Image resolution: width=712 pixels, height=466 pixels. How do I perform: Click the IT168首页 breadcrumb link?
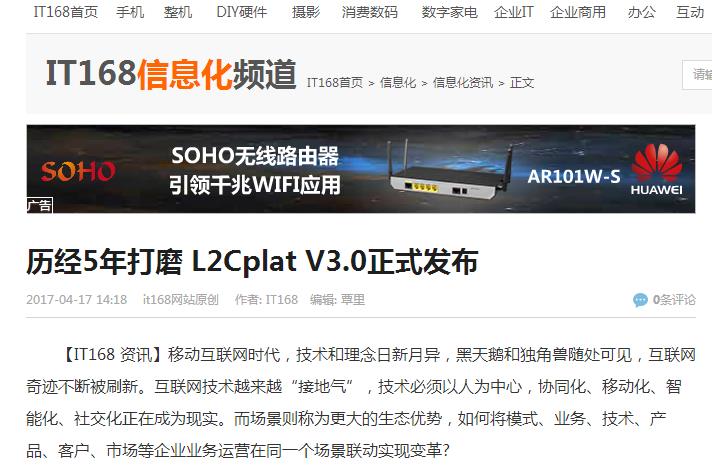pyautogui.click(x=335, y=83)
